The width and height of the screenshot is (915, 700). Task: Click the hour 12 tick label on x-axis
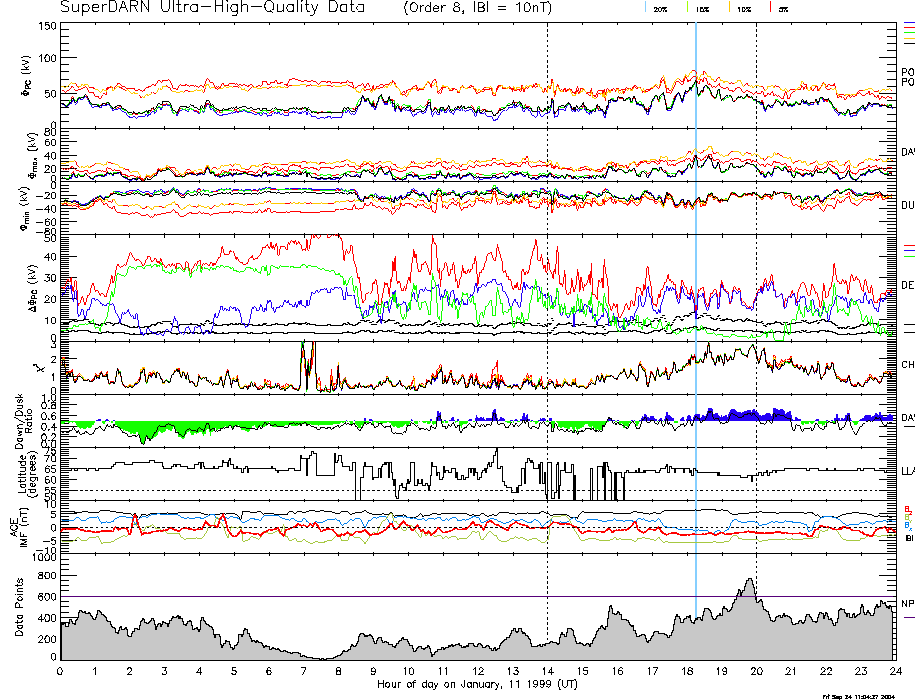pyautogui.click(x=478, y=671)
